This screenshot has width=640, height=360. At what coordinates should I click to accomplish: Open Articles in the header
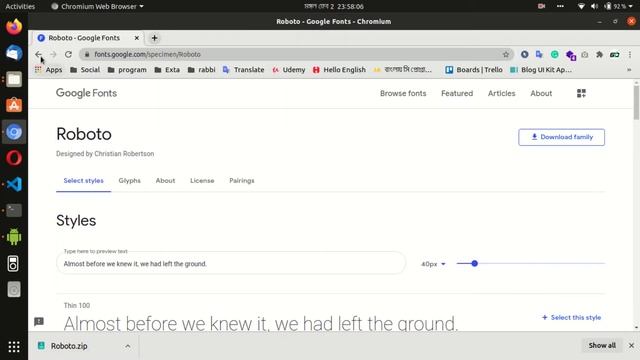click(502, 93)
